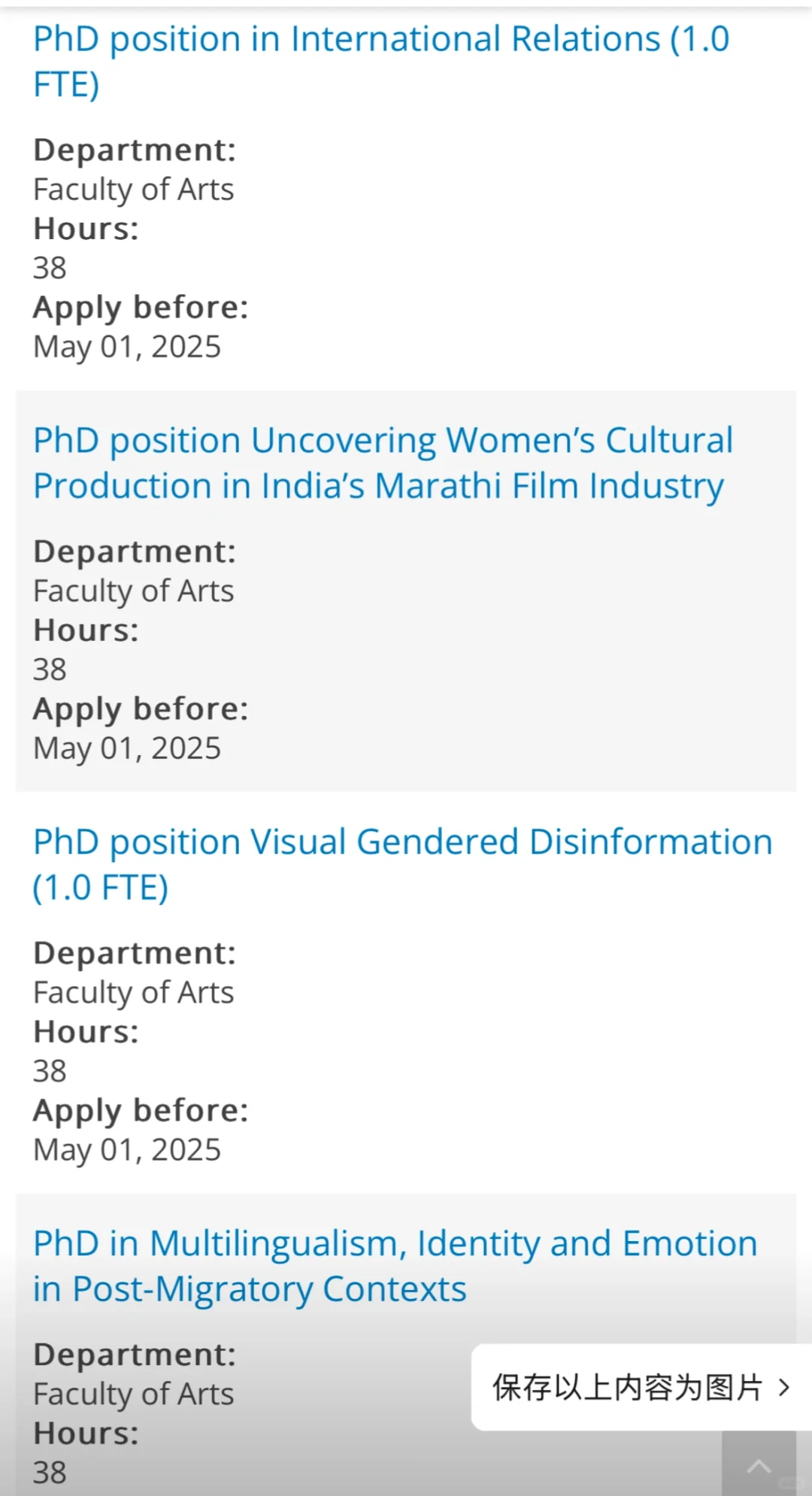The height and width of the screenshot is (1496, 812).
Task: Click May 01, 2025 under International Relations
Action: pos(127,347)
